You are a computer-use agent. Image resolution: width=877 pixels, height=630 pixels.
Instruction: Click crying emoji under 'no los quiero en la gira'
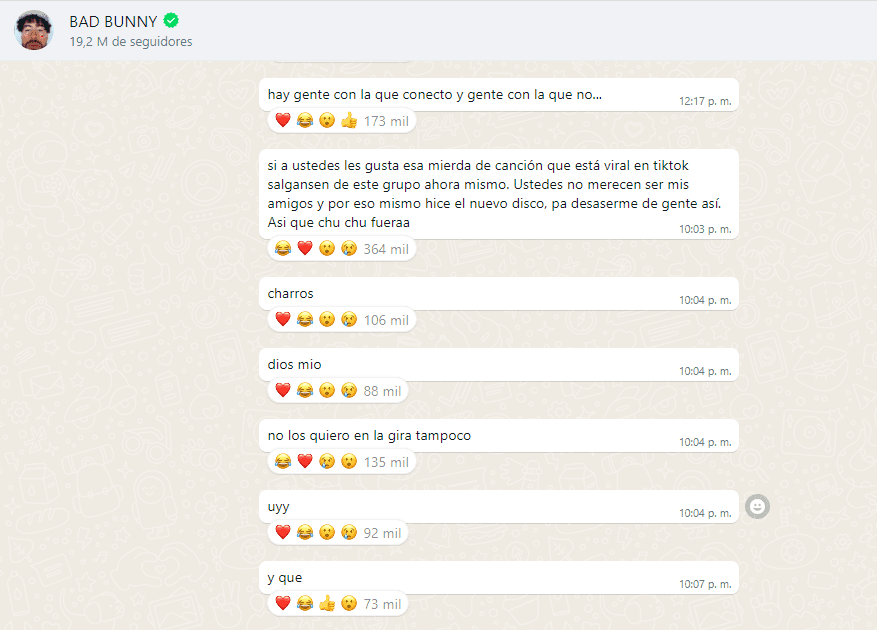tap(327, 462)
